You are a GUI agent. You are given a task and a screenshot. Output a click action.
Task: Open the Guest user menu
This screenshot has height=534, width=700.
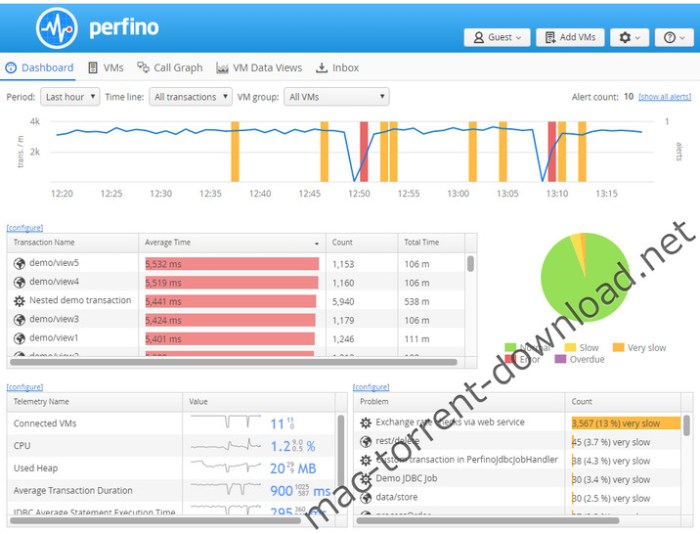pyautogui.click(x=497, y=38)
